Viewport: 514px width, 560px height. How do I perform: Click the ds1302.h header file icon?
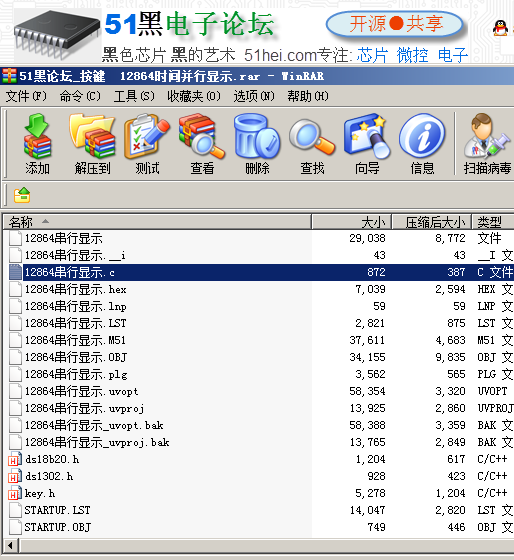(15, 476)
